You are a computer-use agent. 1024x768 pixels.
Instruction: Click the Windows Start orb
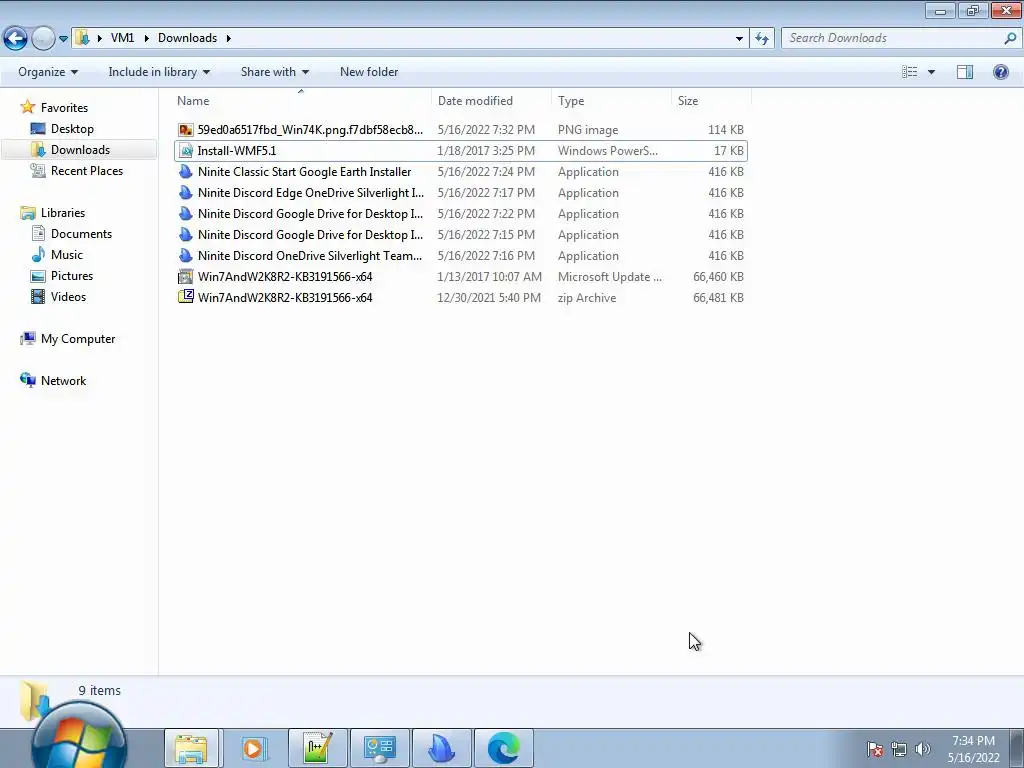pos(78,738)
